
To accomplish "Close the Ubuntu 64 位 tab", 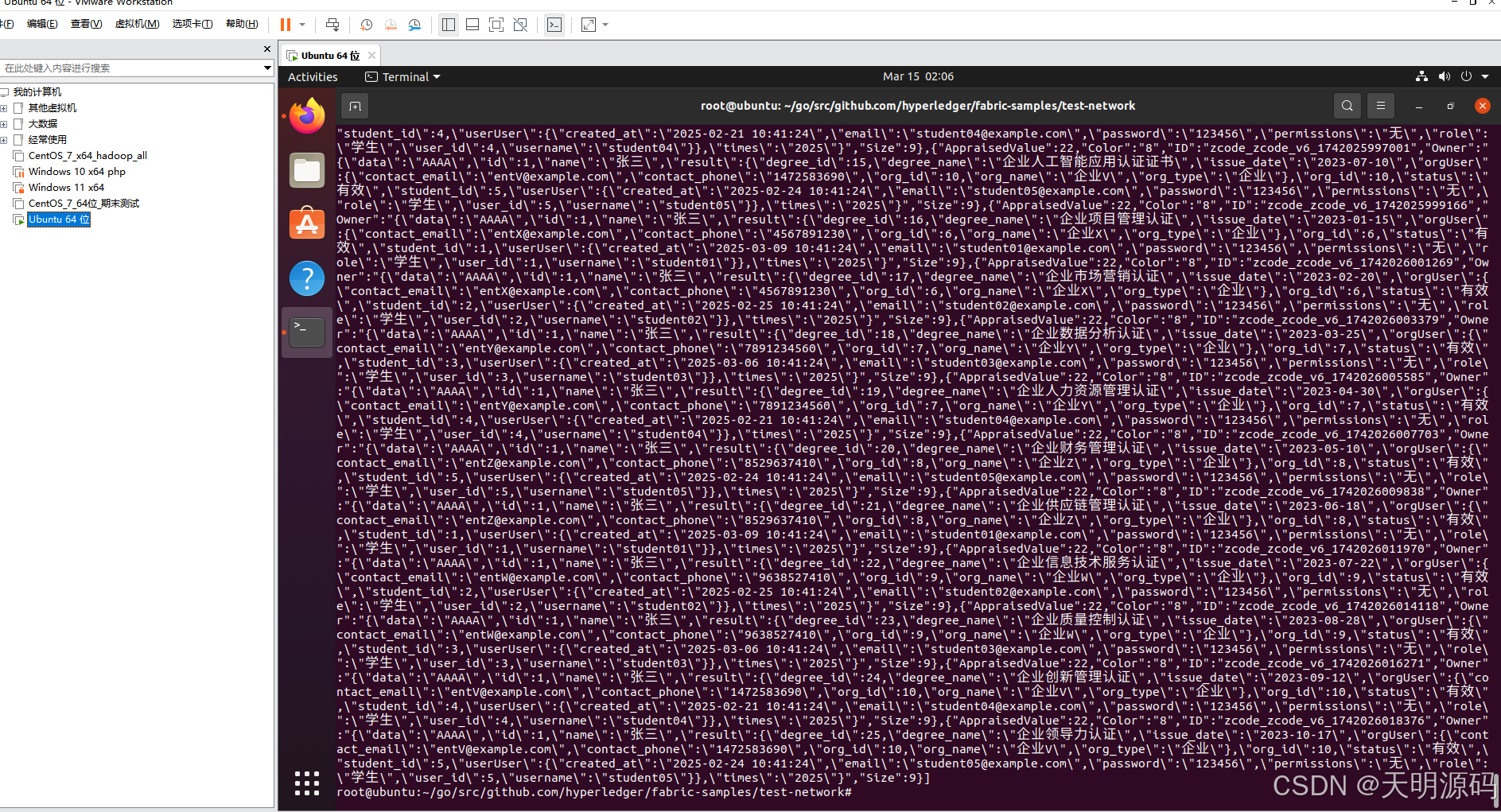I will 371,56.
